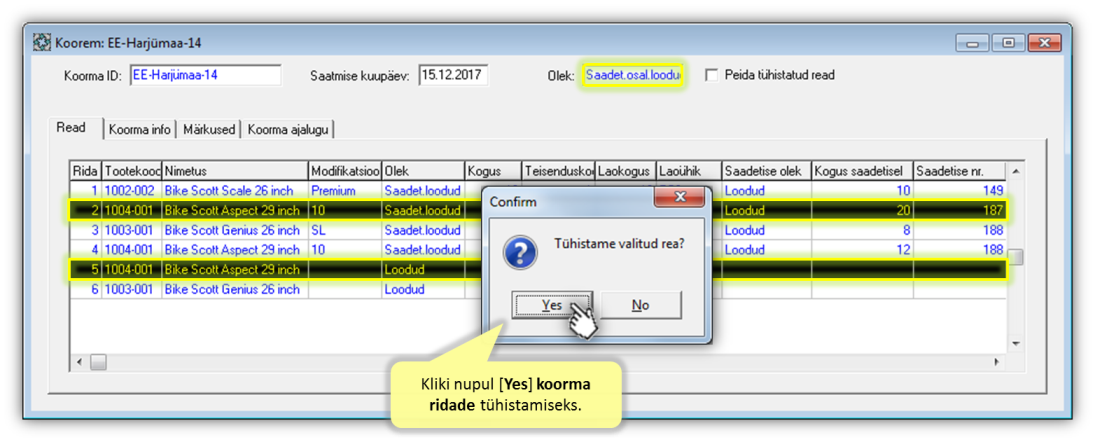The height and width of the screenshot is (442, 1095).
Task: Click the Laoühik column header
Action: point(689,171)
